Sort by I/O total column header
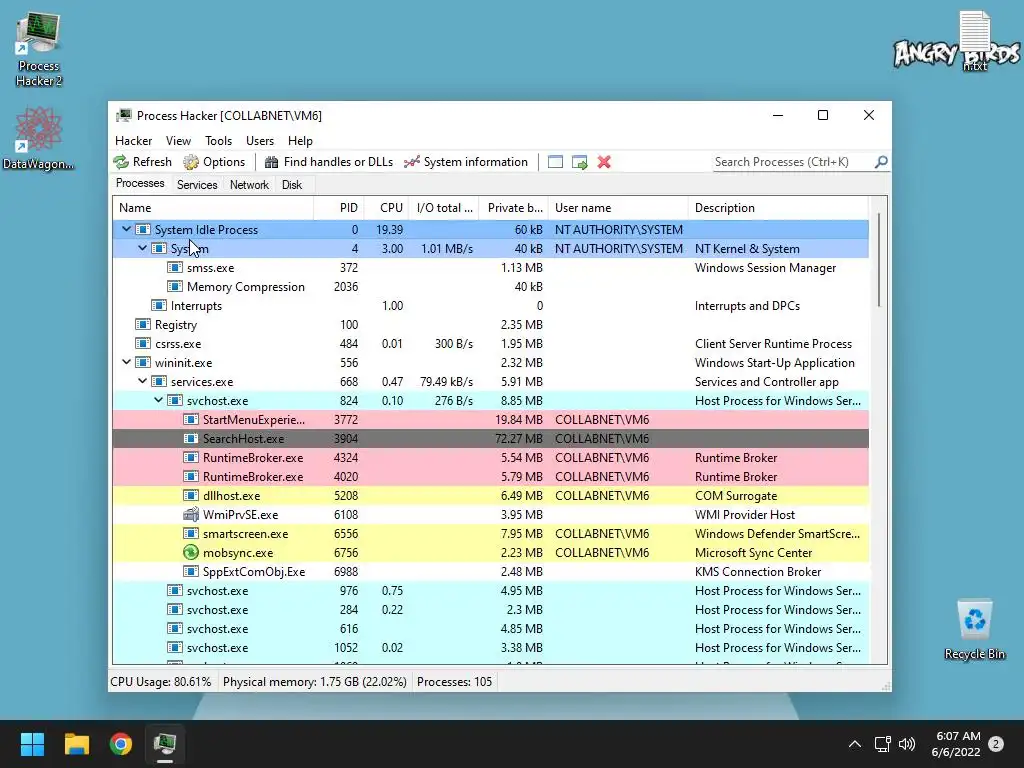This screenshot has height=768, width=1024. point(443,208)
